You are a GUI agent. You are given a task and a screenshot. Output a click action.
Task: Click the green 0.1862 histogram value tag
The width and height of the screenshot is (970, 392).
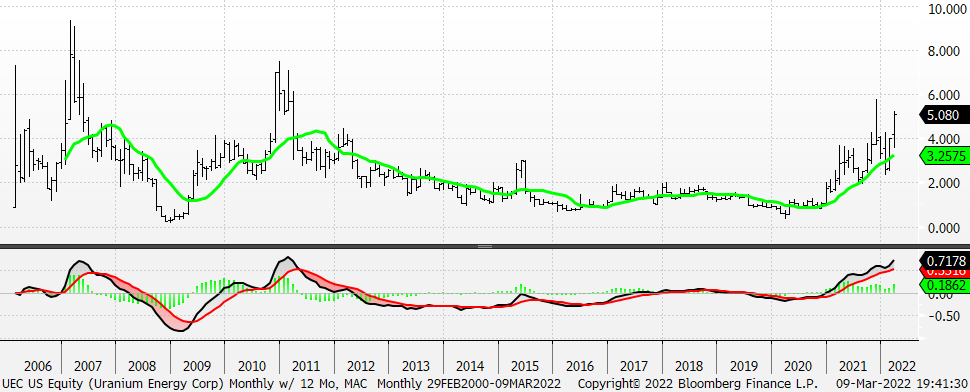(x=945, y=285)
